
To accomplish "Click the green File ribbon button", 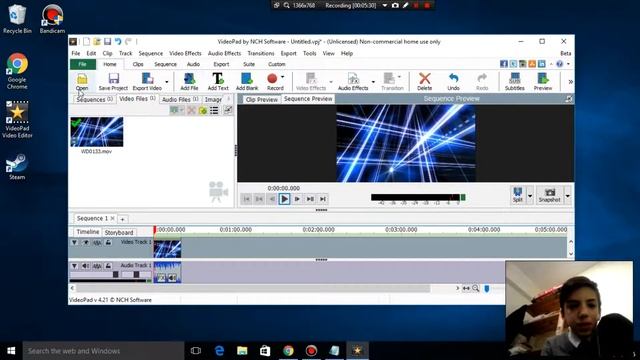I will pos(83,64).
